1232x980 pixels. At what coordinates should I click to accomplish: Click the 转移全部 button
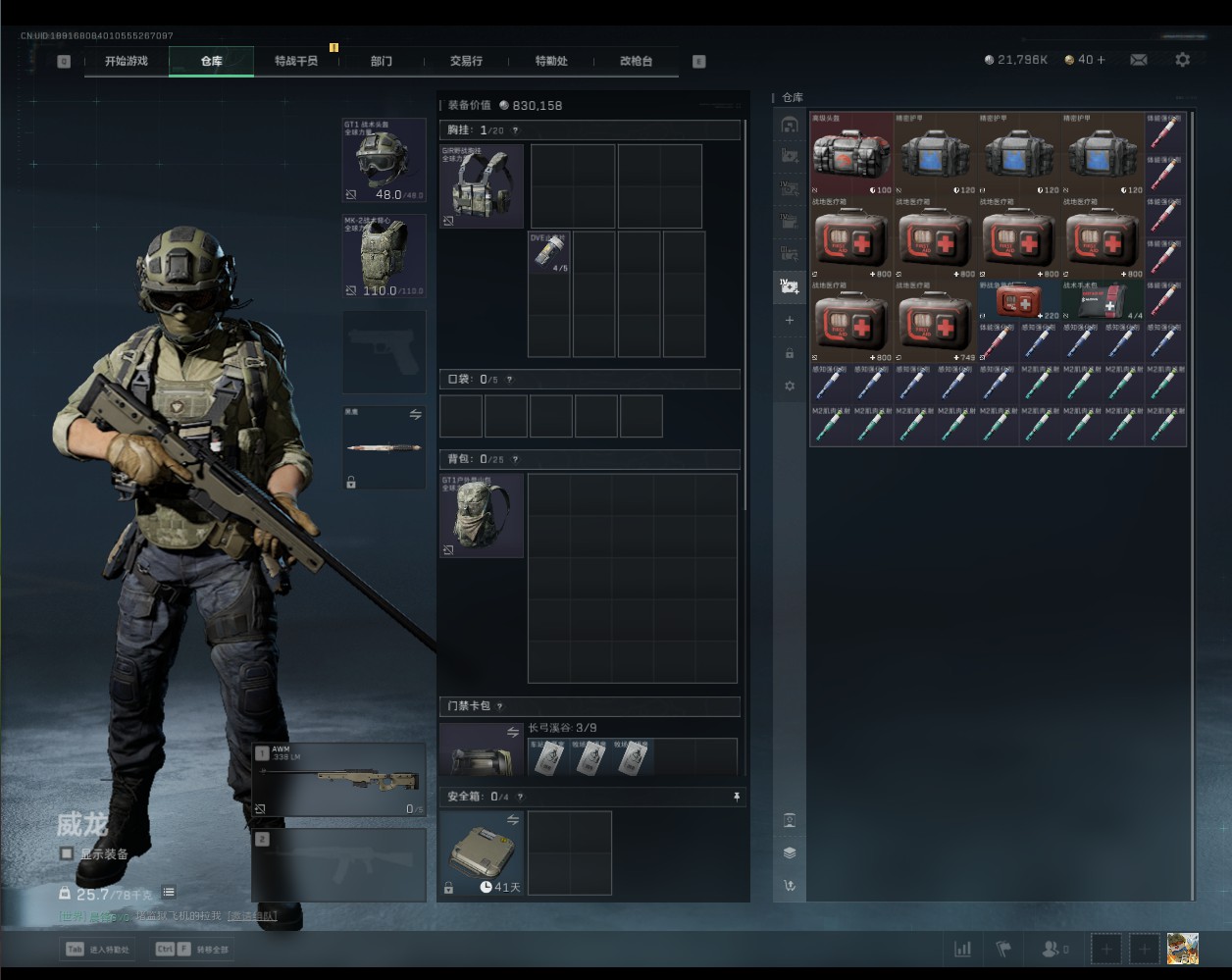coord(192,950)
